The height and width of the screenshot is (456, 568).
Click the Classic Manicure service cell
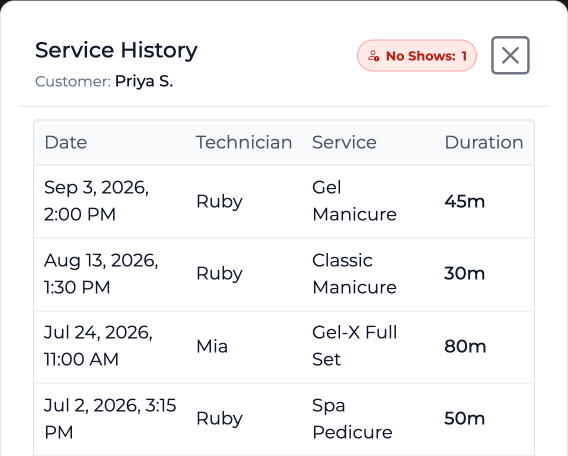pos(354,274)
